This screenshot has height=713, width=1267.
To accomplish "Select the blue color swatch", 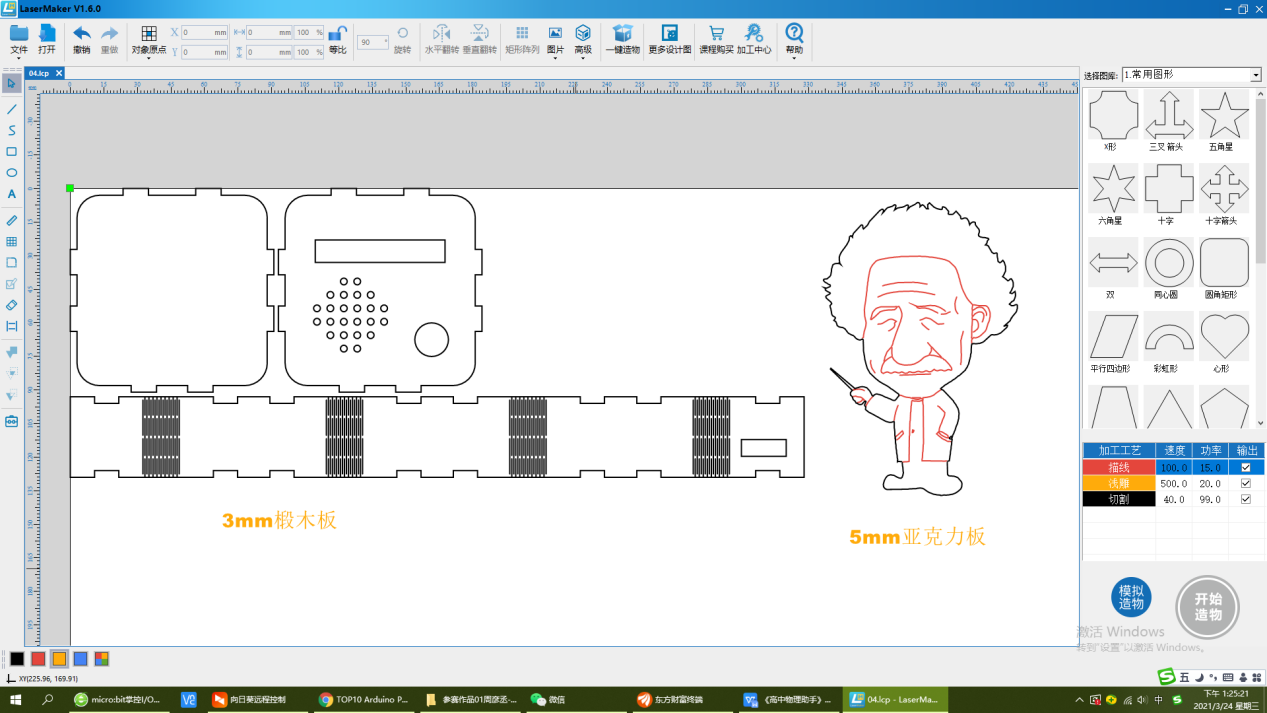I will [x=80, y=659].
